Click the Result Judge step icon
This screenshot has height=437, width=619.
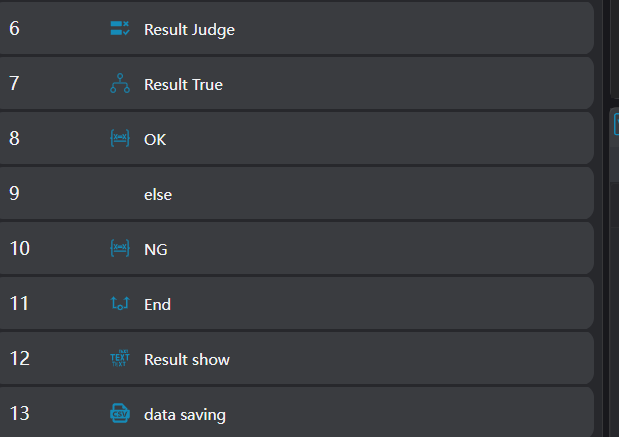120,29
